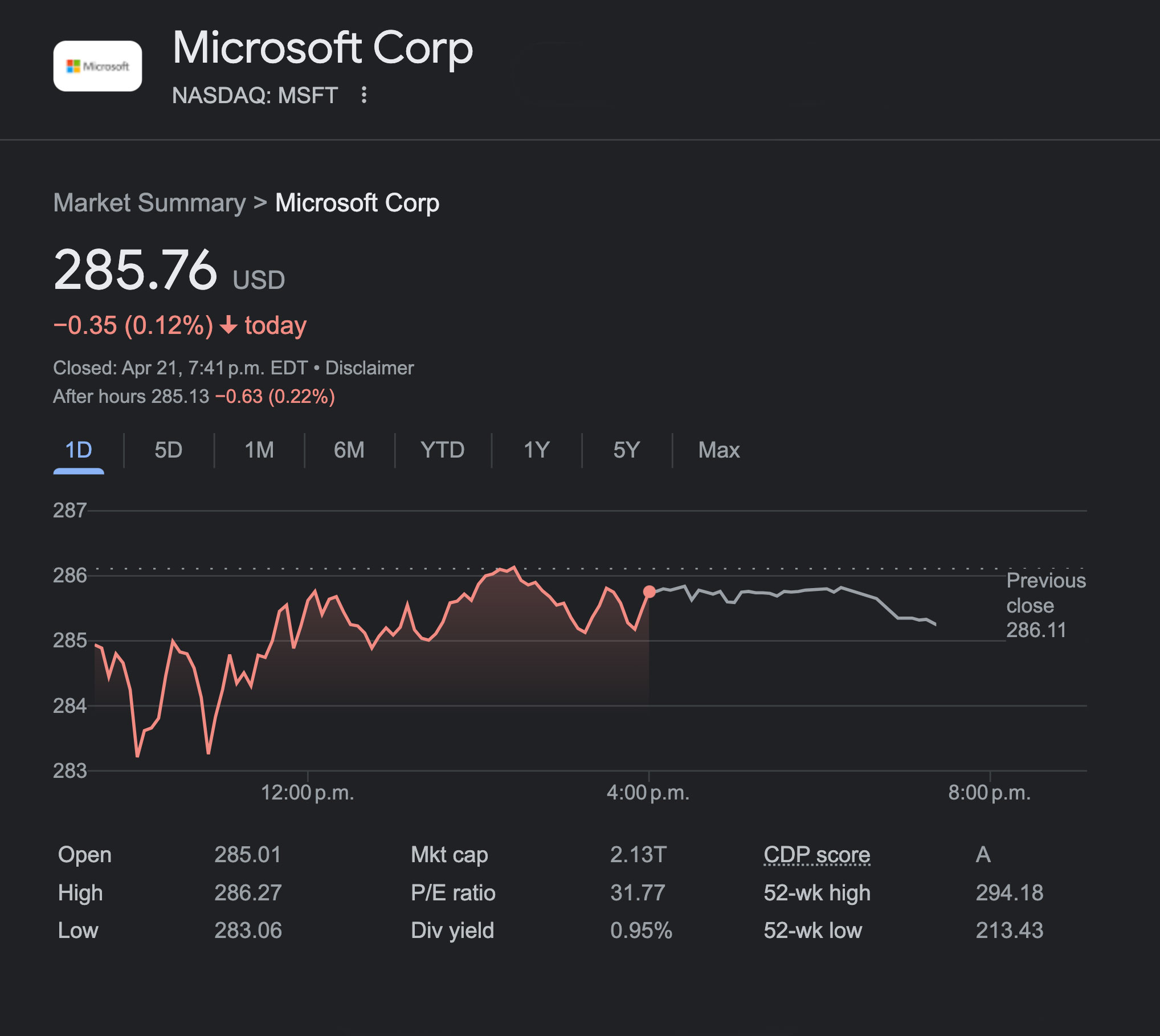Click the 287 y-axis label
The height and width of the screenshot is (1036, 1160).
click(70, 511)
